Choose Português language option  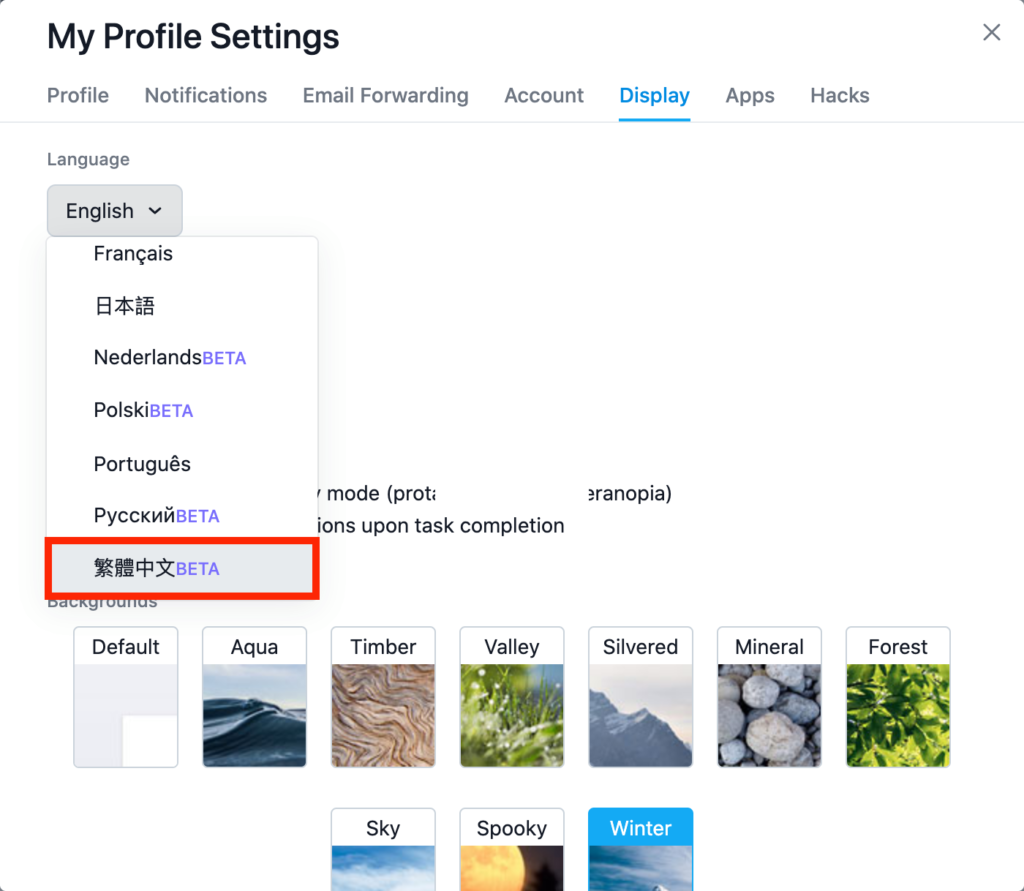click(182, 464)
